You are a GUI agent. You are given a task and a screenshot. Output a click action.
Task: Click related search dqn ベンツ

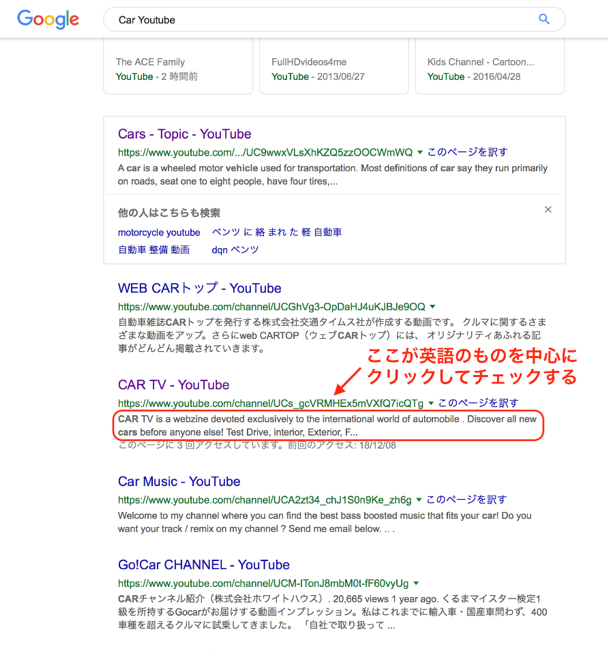[235, 250]
